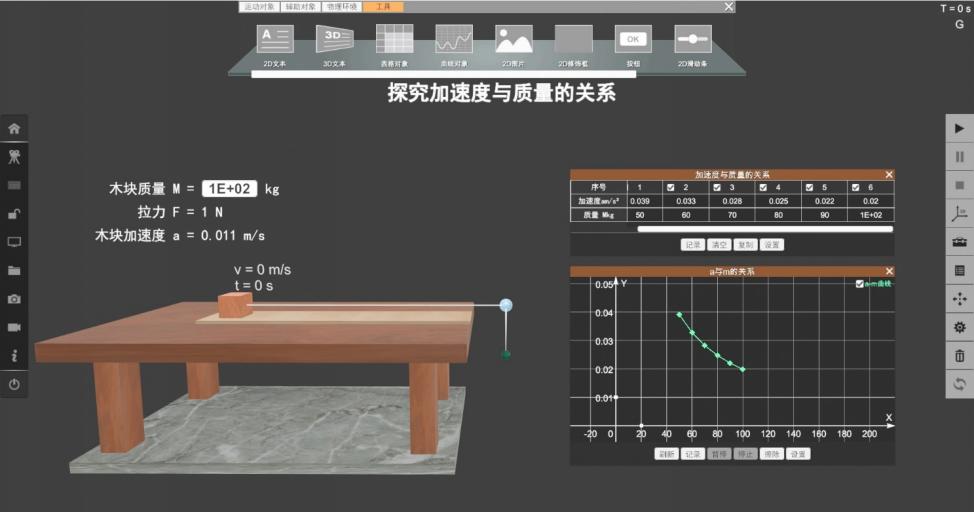Open 设置 under the data table

pos(772,245)
